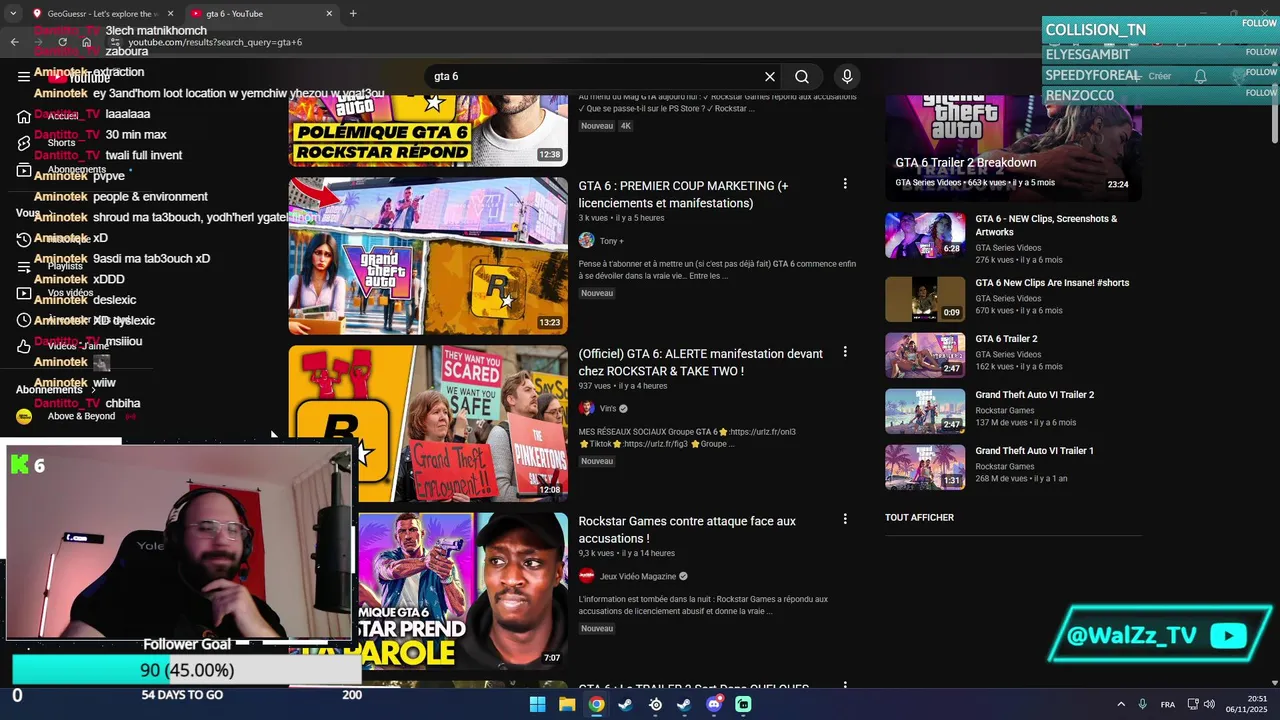The width and height of the screenshot is (1280, 720).
Task: Open YouTube notifications bell
Action: click(x=1201, y=76)
